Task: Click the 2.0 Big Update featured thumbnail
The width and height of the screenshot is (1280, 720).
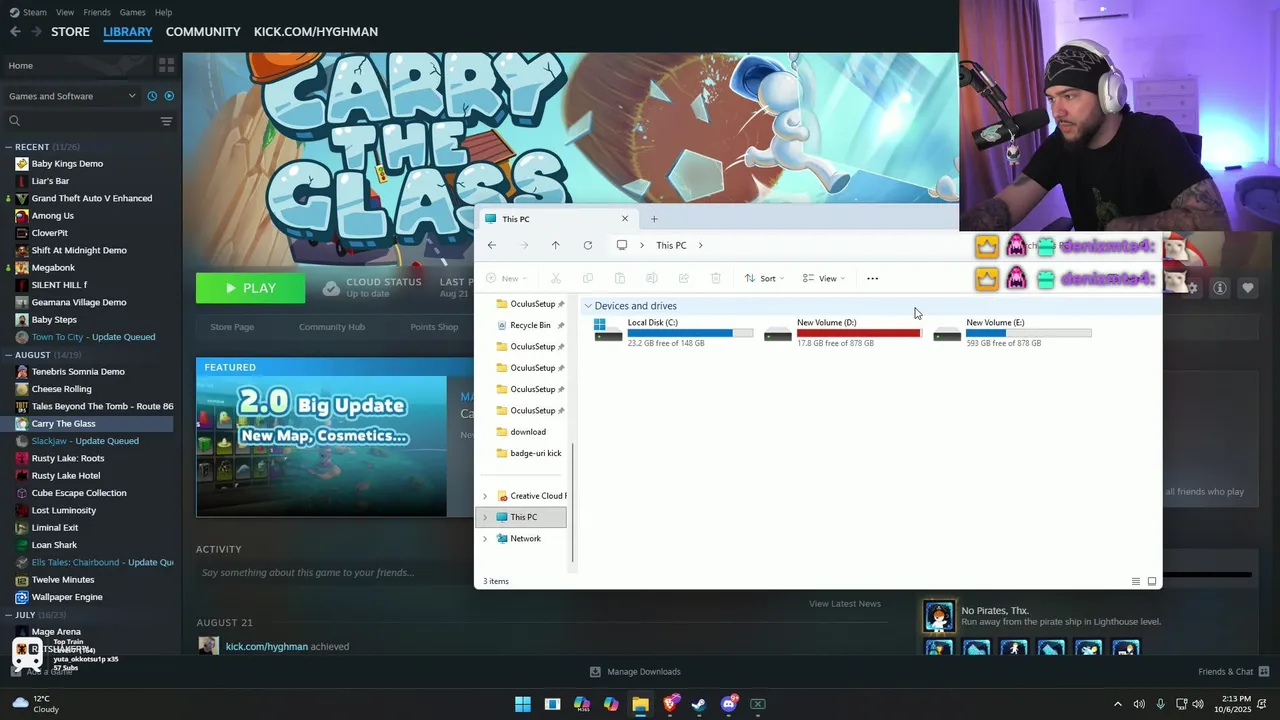Action: 321,446
